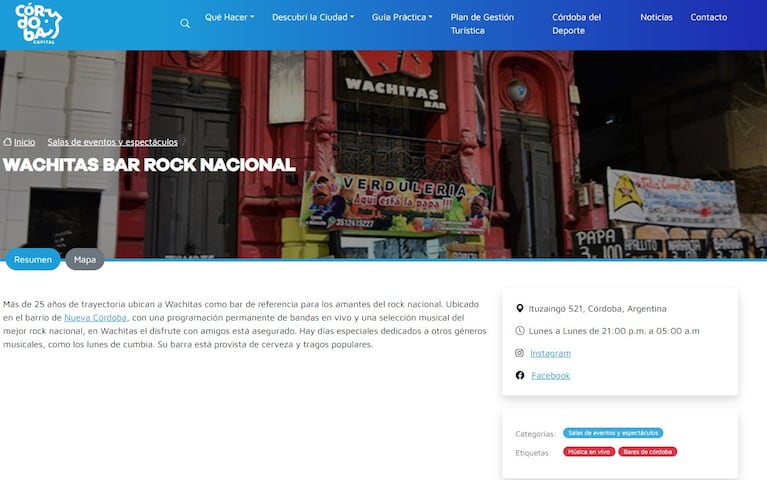Click the clock icon by opening hours

[x=519, y=331]
